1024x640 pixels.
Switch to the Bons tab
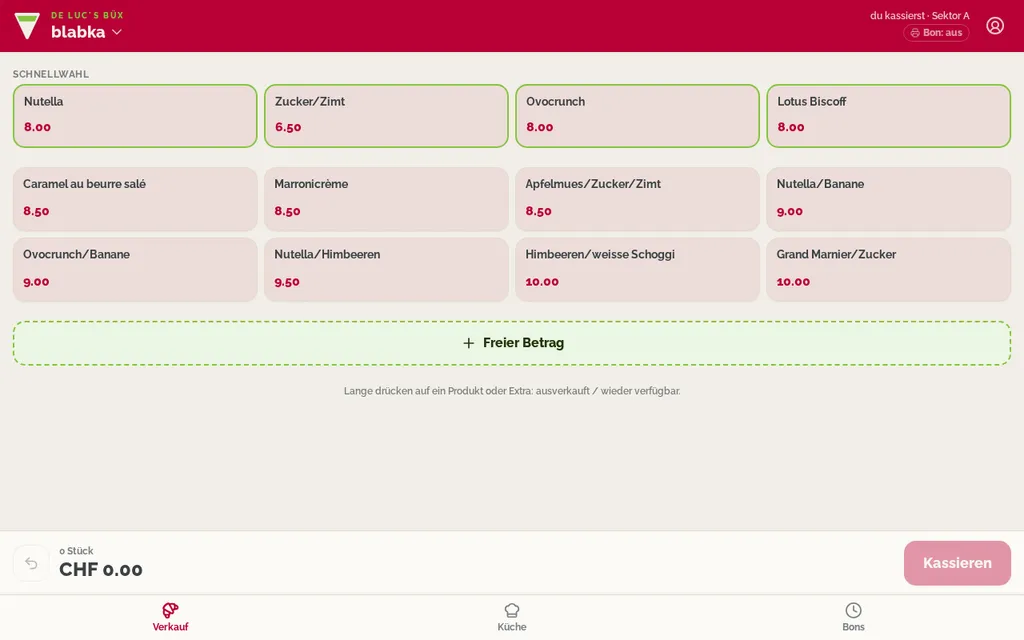click(853, 617)
